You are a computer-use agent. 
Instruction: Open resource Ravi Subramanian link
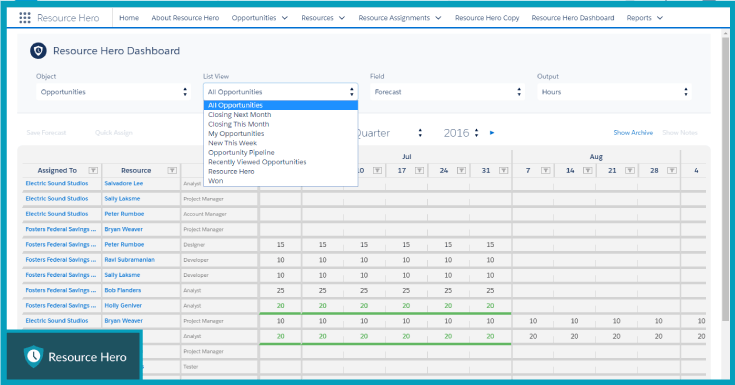[x=129, y=259]
